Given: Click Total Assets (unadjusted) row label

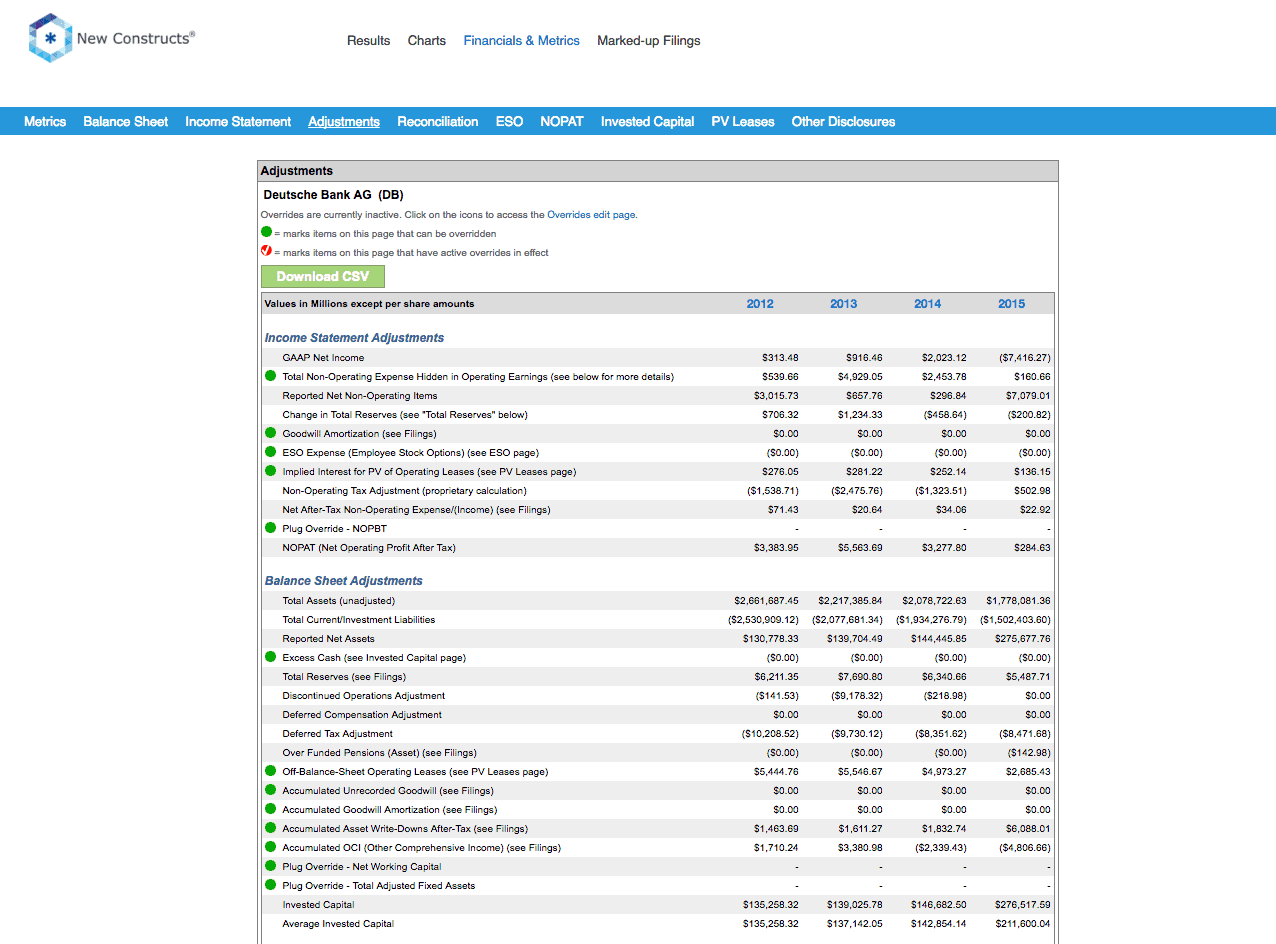Looking at the screenshot, I should [x=338, y=600].
